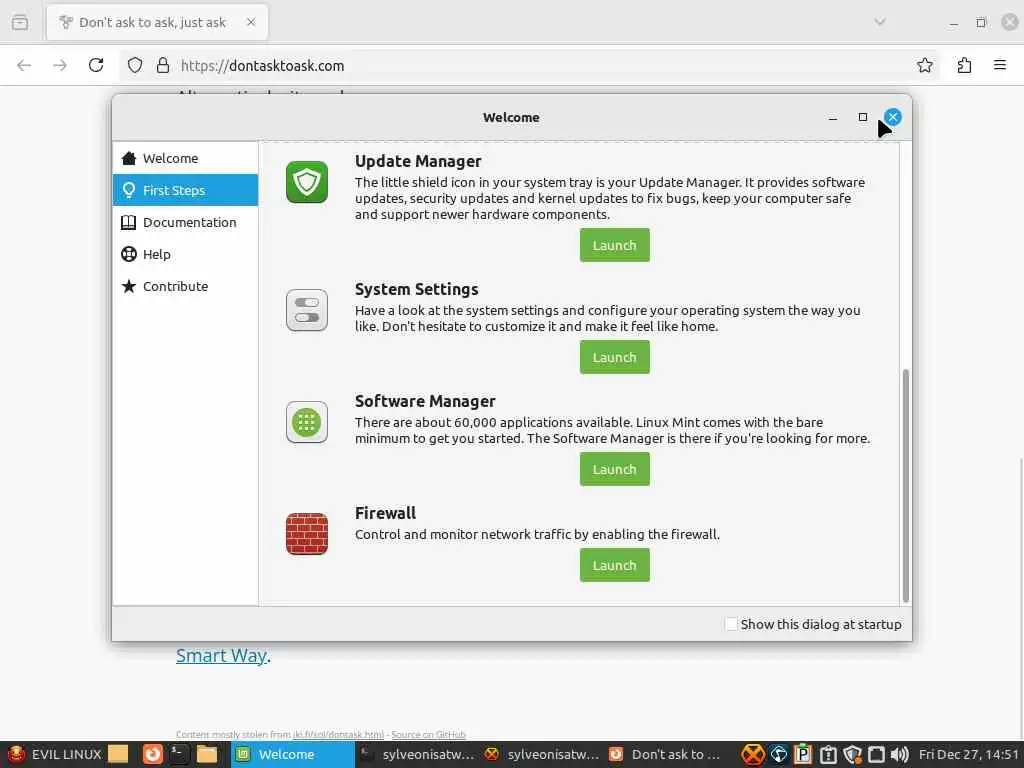Click the red brick Firewall icon
Image resolution: width=1024 pixels, height=768 pixels.
point(307,534)
